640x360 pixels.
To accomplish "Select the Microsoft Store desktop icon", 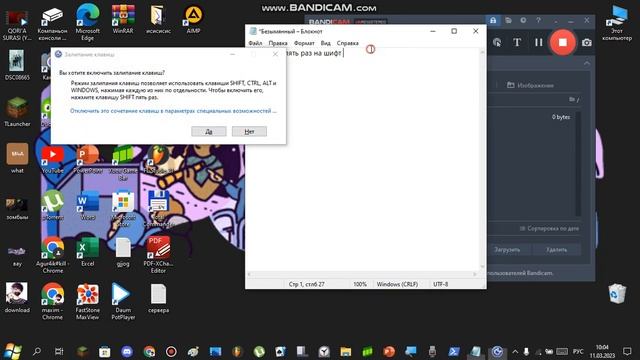I will [x=123, y=209].
